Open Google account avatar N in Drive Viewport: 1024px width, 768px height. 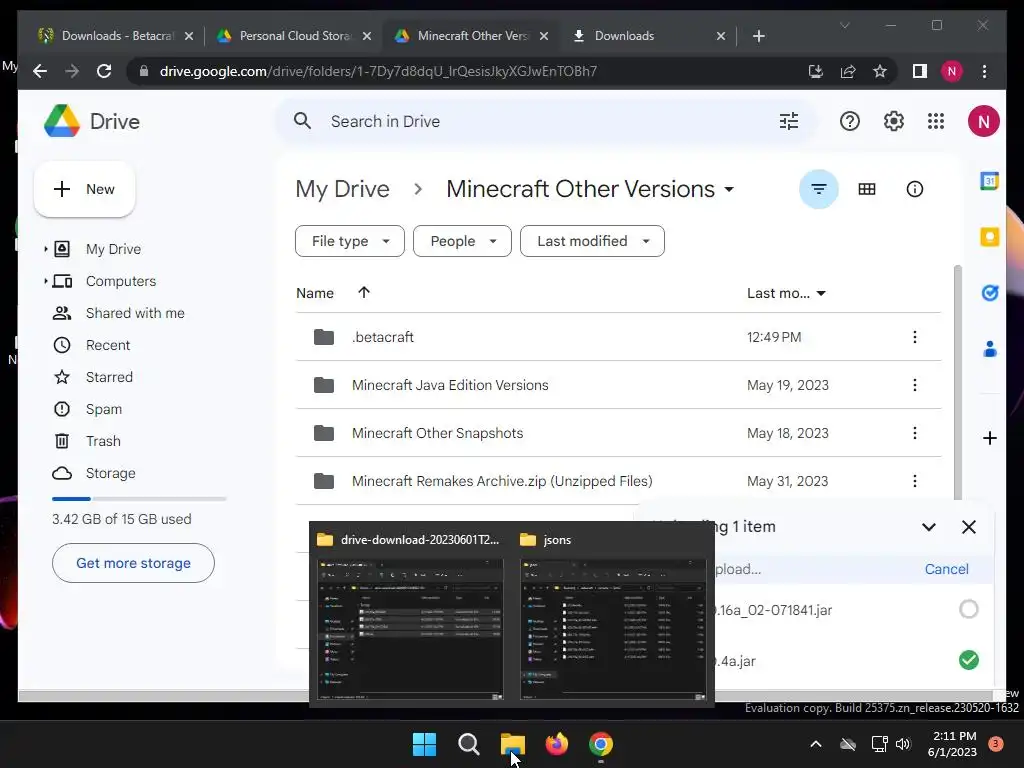984,121
